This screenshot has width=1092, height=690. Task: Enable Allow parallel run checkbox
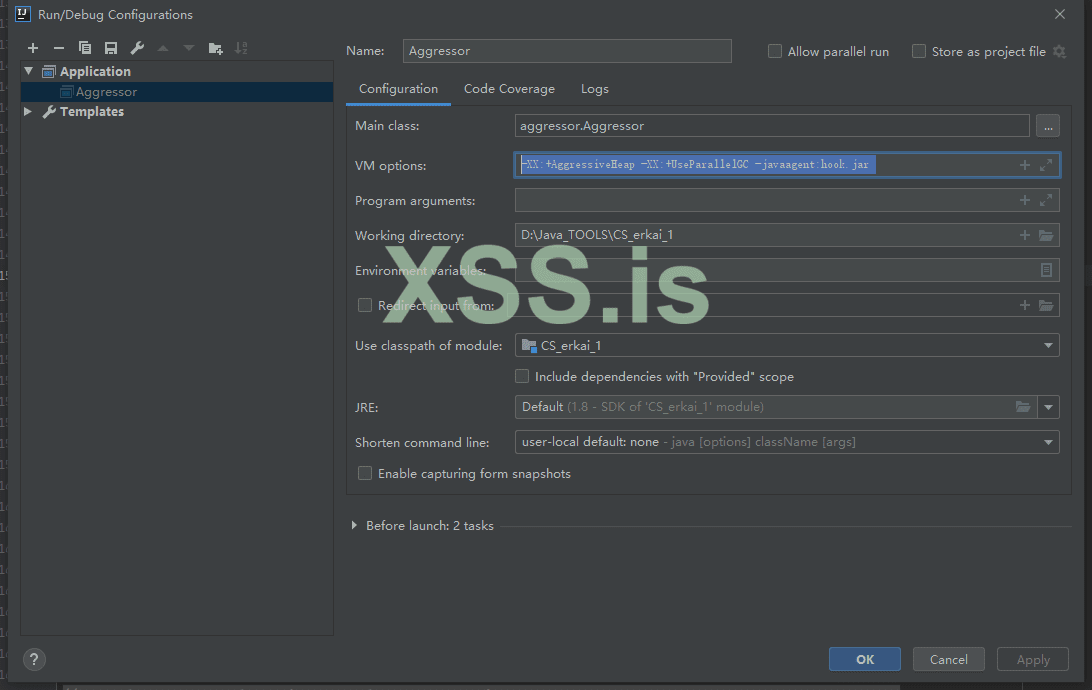point(775,51)
